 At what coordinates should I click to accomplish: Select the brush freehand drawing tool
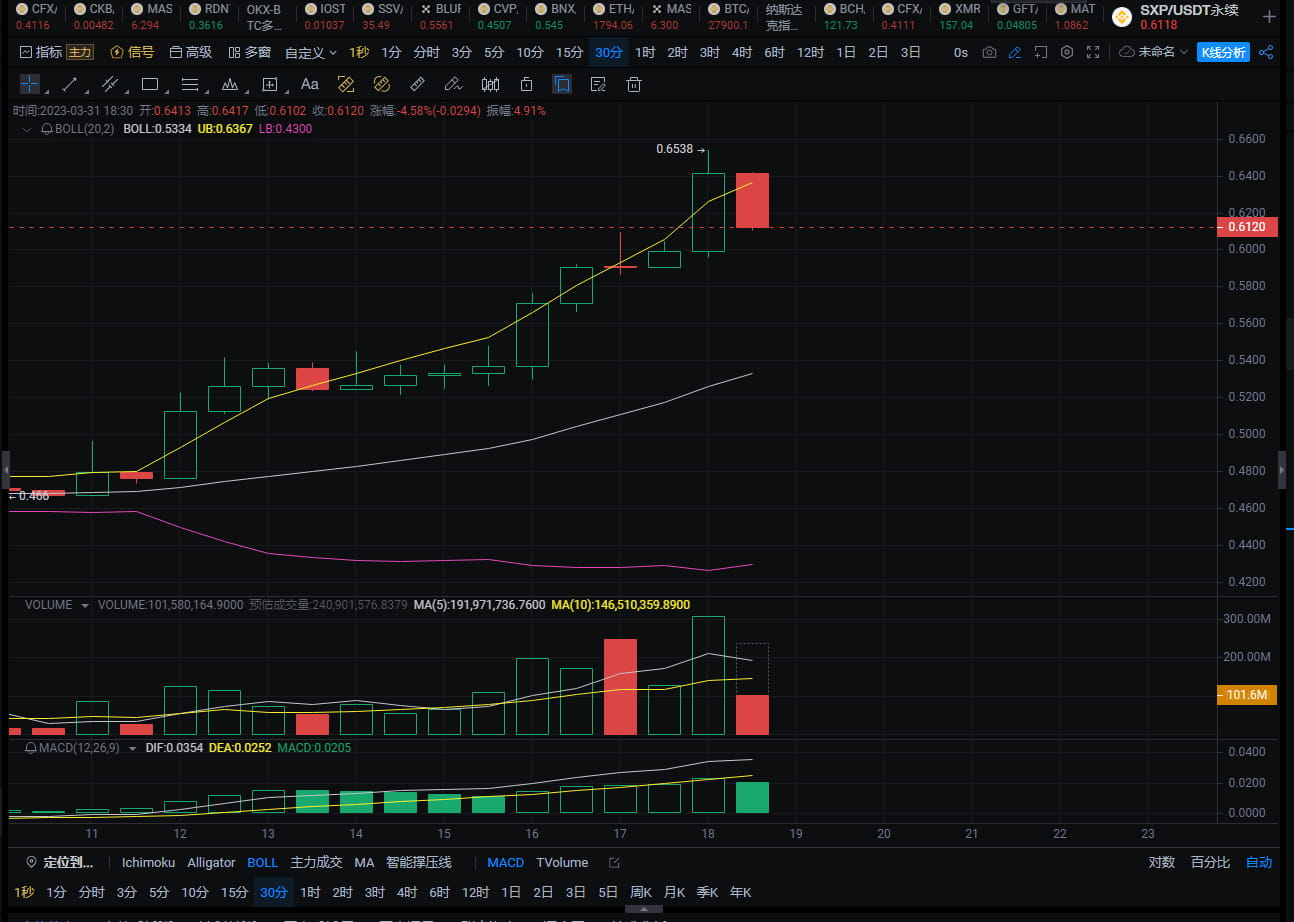tap(452, 84)
